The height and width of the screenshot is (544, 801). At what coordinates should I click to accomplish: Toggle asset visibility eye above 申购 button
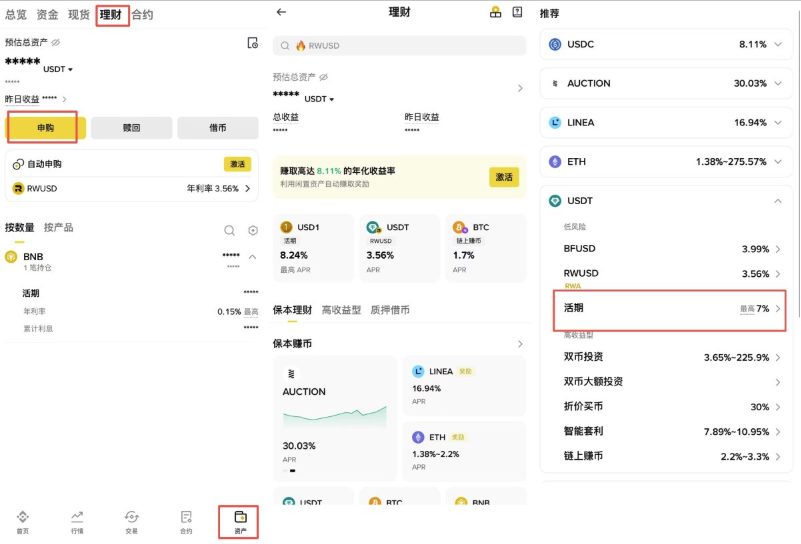[56, 43]
